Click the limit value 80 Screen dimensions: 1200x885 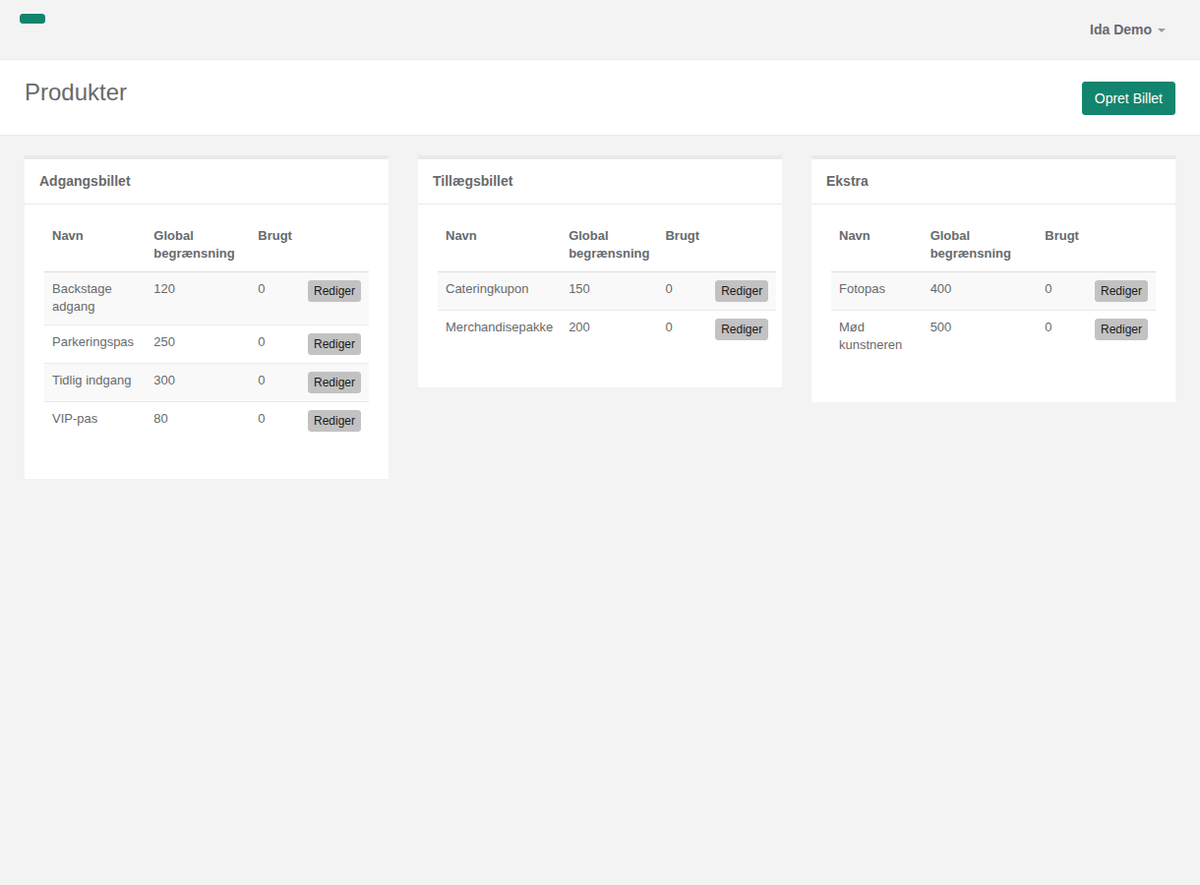pos(161,419)
